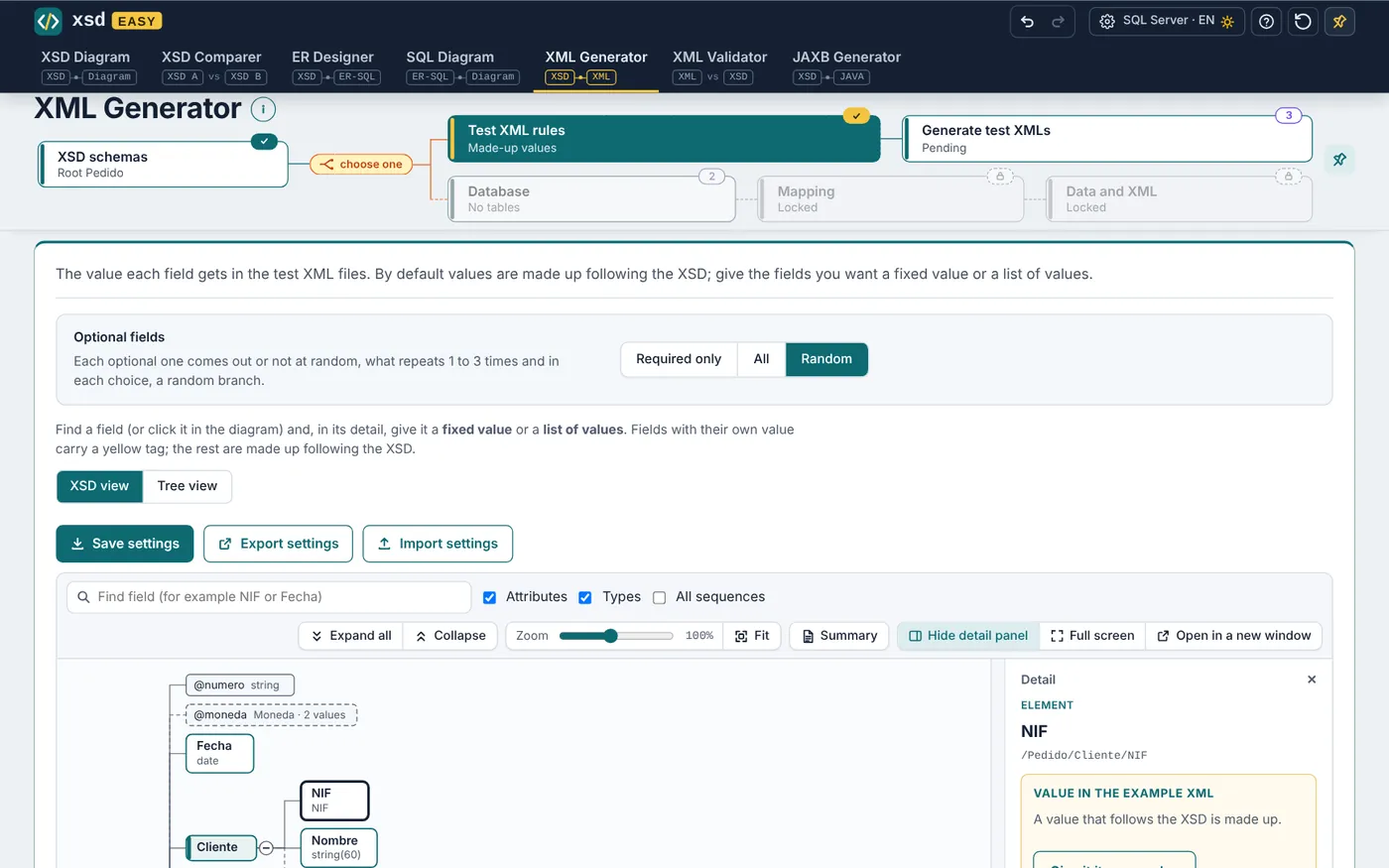The width and height of the screenshot is (1389, 868).
Task: Click the /Pedido/Cliente/NIF path text
Action: (1083, 756)
